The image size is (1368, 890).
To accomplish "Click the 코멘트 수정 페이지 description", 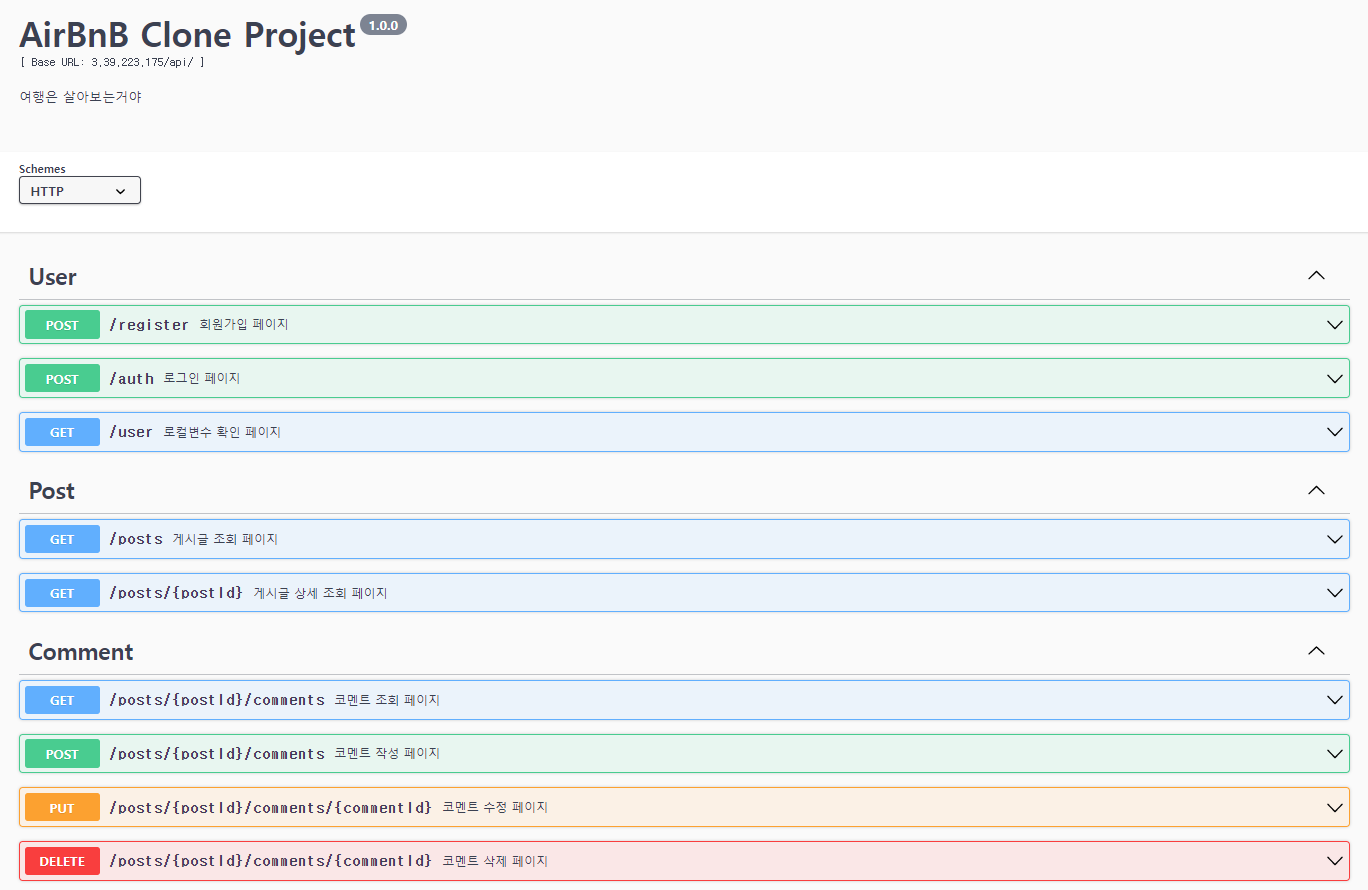I will (495, 807).
